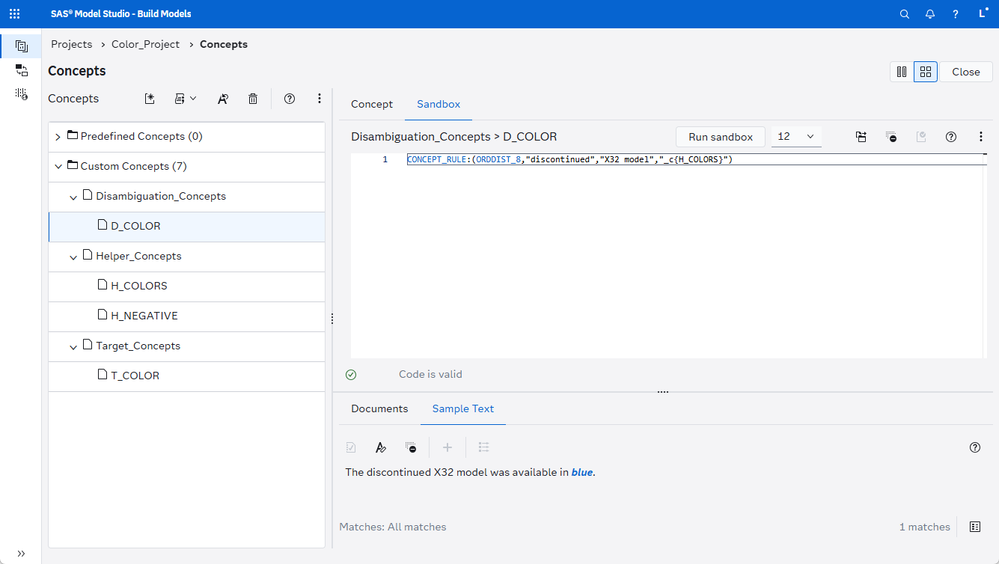Open the font size 12 dropdown

coord(796,137)
